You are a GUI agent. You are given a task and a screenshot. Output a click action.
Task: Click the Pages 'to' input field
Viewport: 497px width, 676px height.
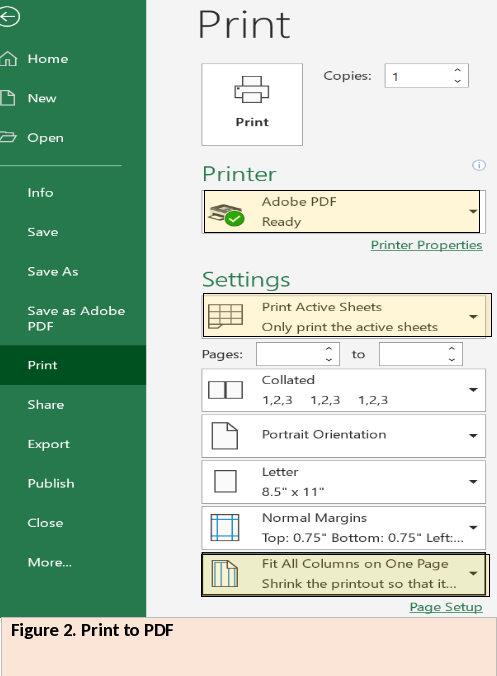[x=421, y=354]
